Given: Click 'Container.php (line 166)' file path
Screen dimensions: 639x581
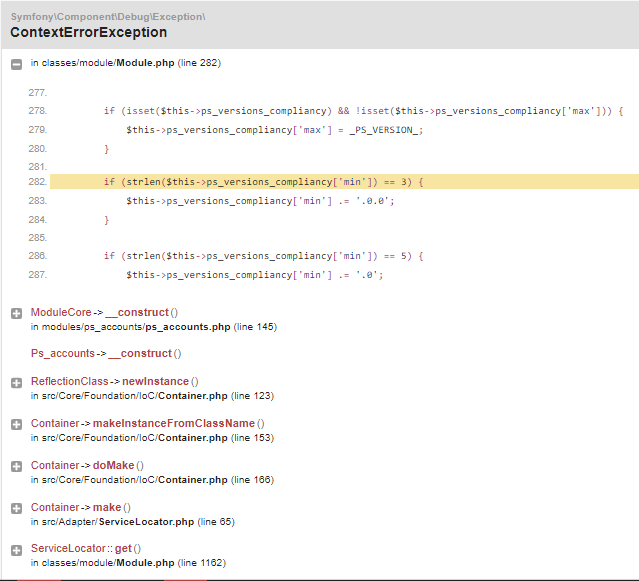Looking at the screenshot, I should (x=216, y=480).
